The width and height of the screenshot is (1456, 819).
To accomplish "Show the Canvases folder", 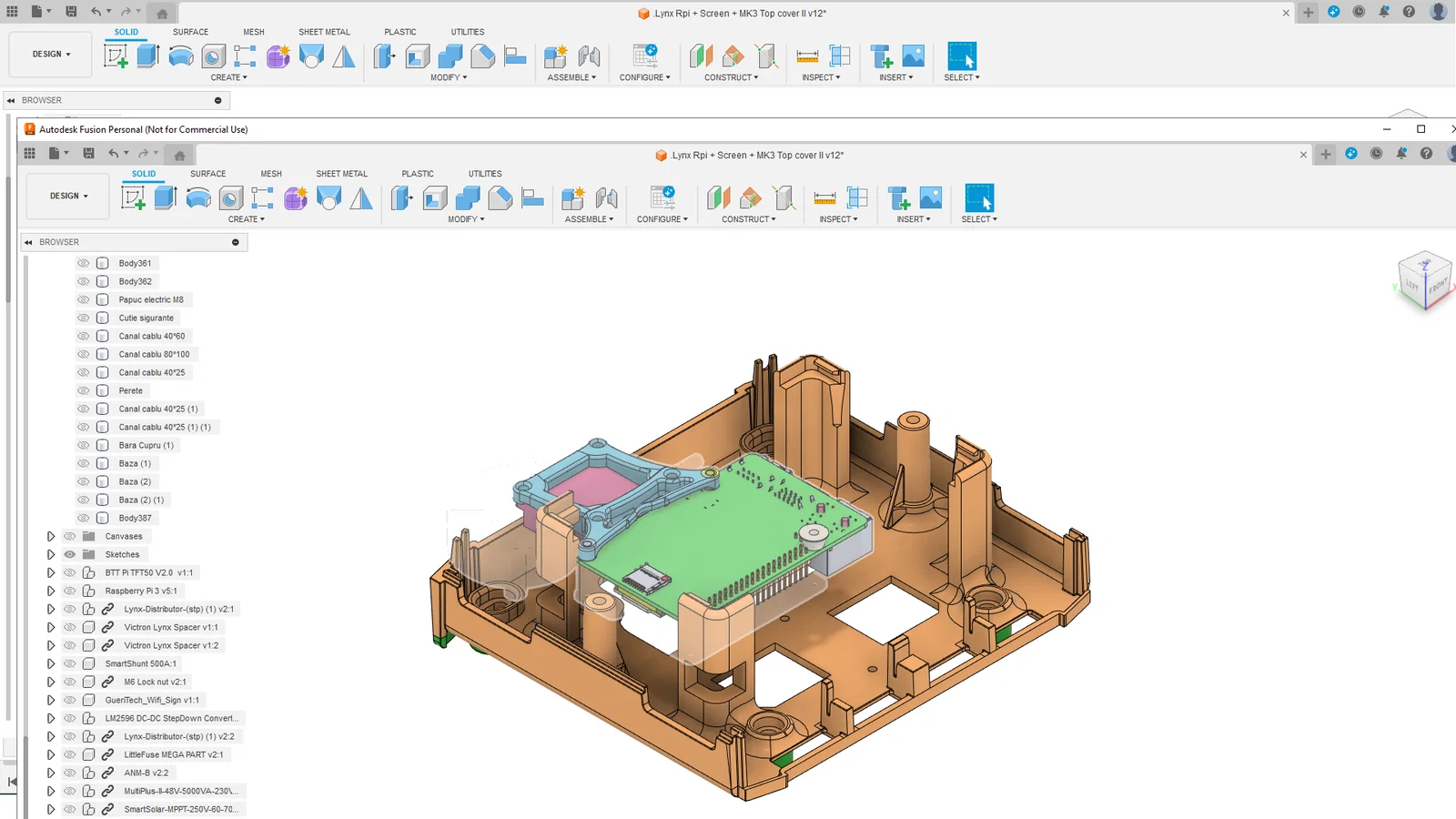I will click(x=70, y=536).
